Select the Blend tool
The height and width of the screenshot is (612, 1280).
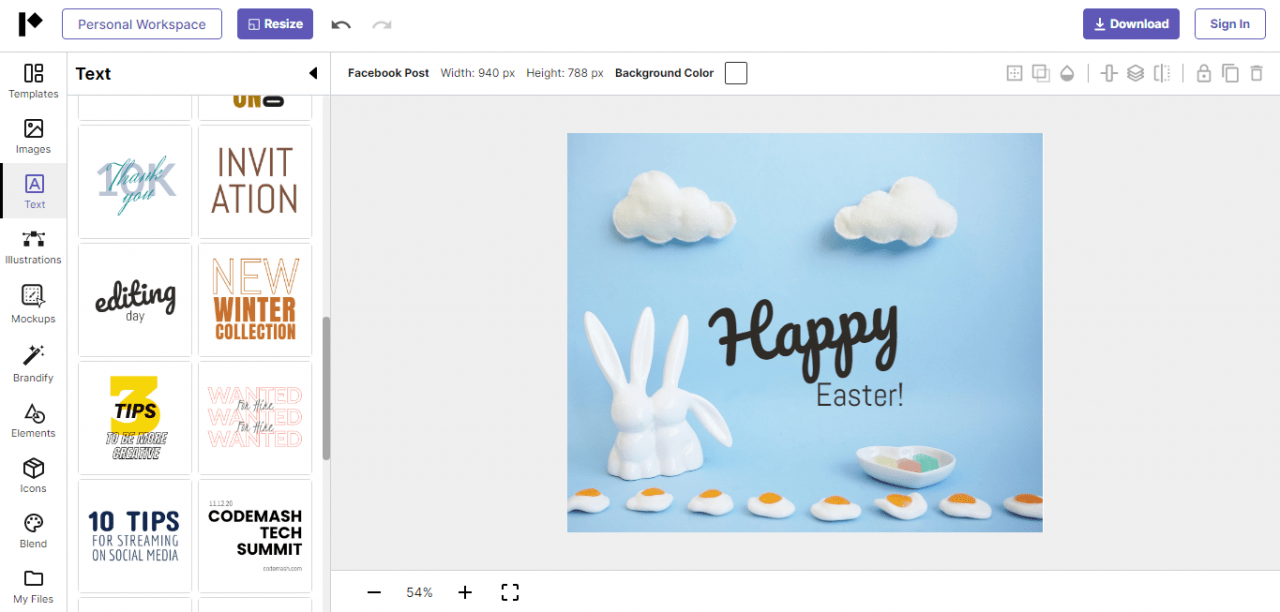coord(33,530)
